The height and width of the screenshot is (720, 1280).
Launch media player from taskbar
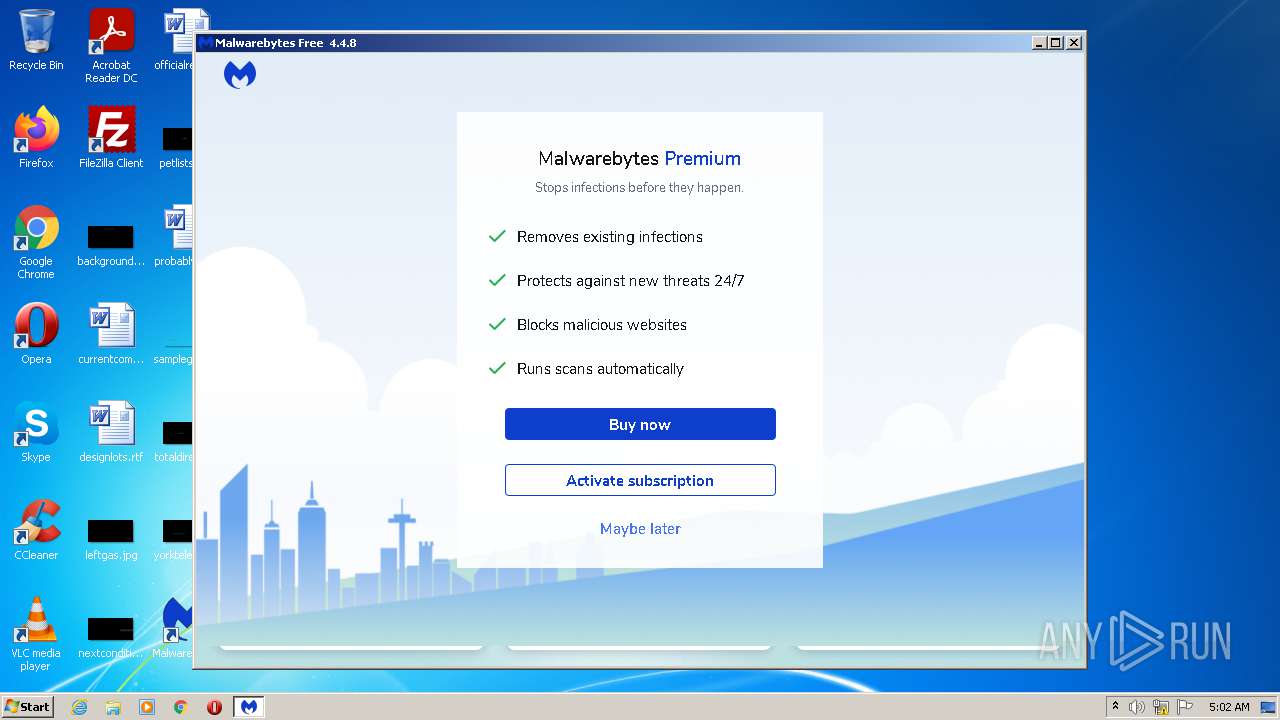pos(147,707)
